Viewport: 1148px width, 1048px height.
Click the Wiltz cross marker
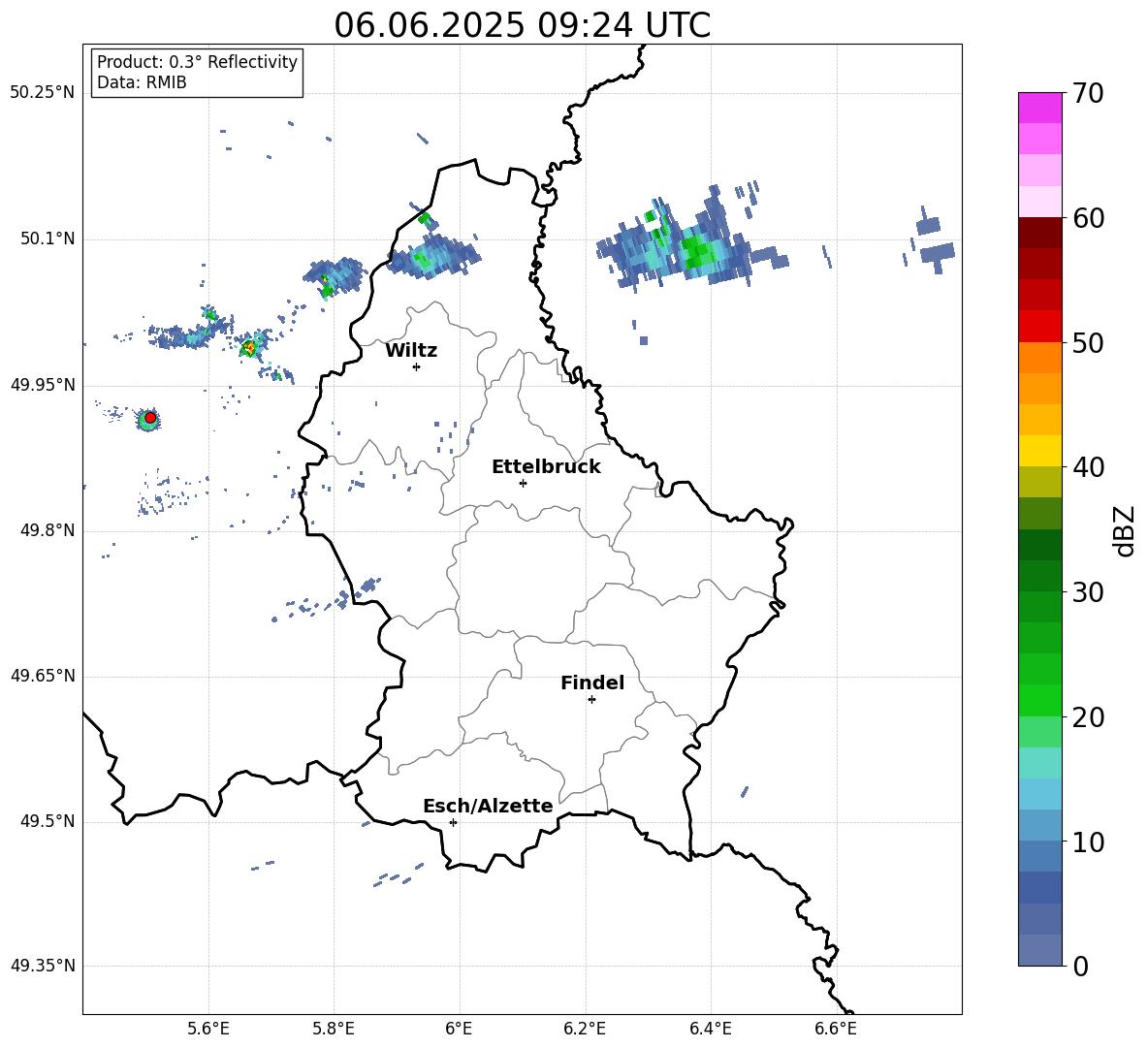click(x=417, y=366)
